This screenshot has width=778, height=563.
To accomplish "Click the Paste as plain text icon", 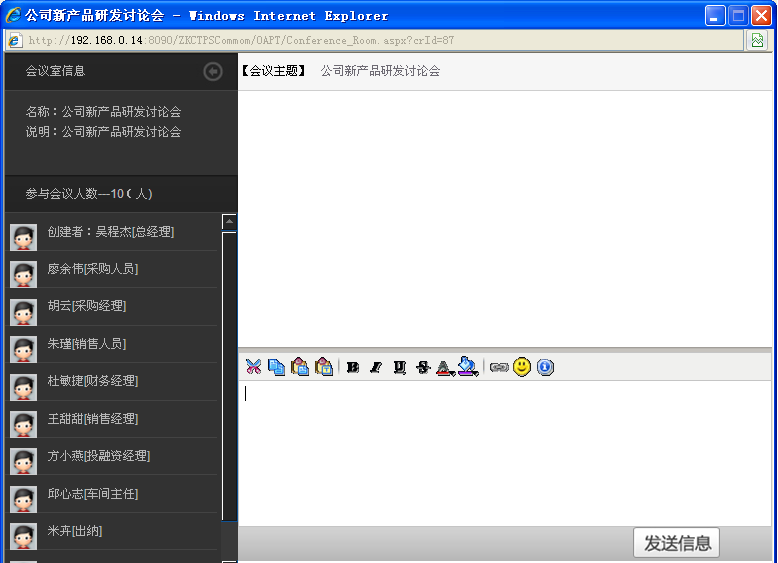I will click(324, 367).
